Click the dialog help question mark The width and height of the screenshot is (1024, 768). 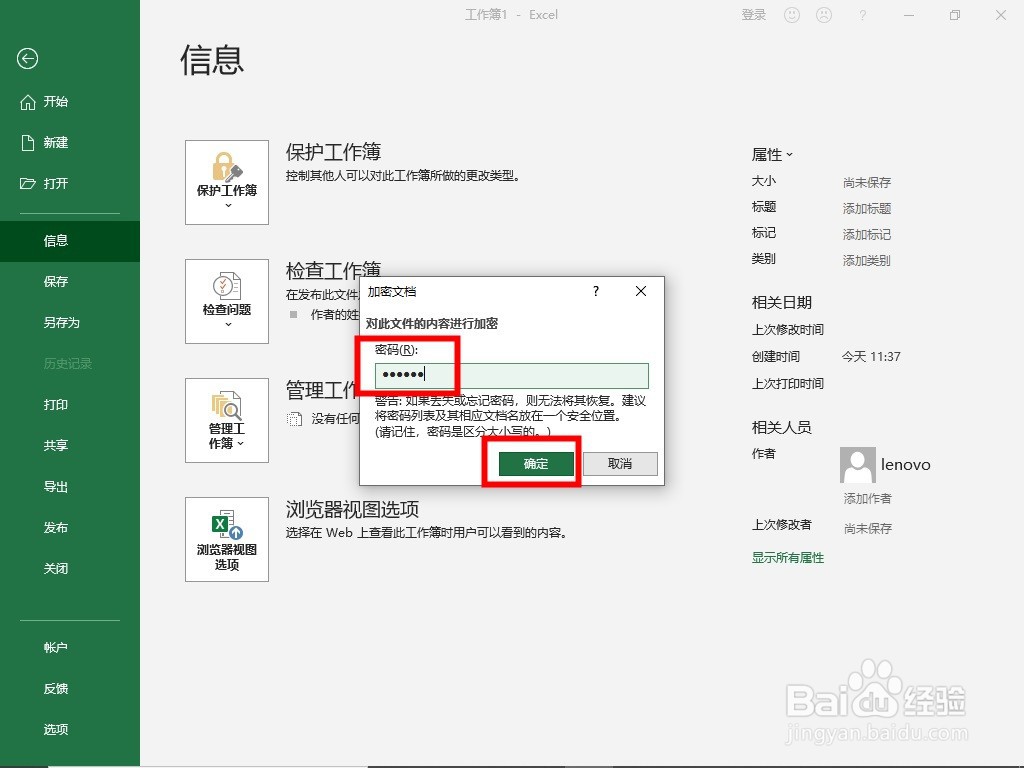pyautogui.click(x=596, y=291)
